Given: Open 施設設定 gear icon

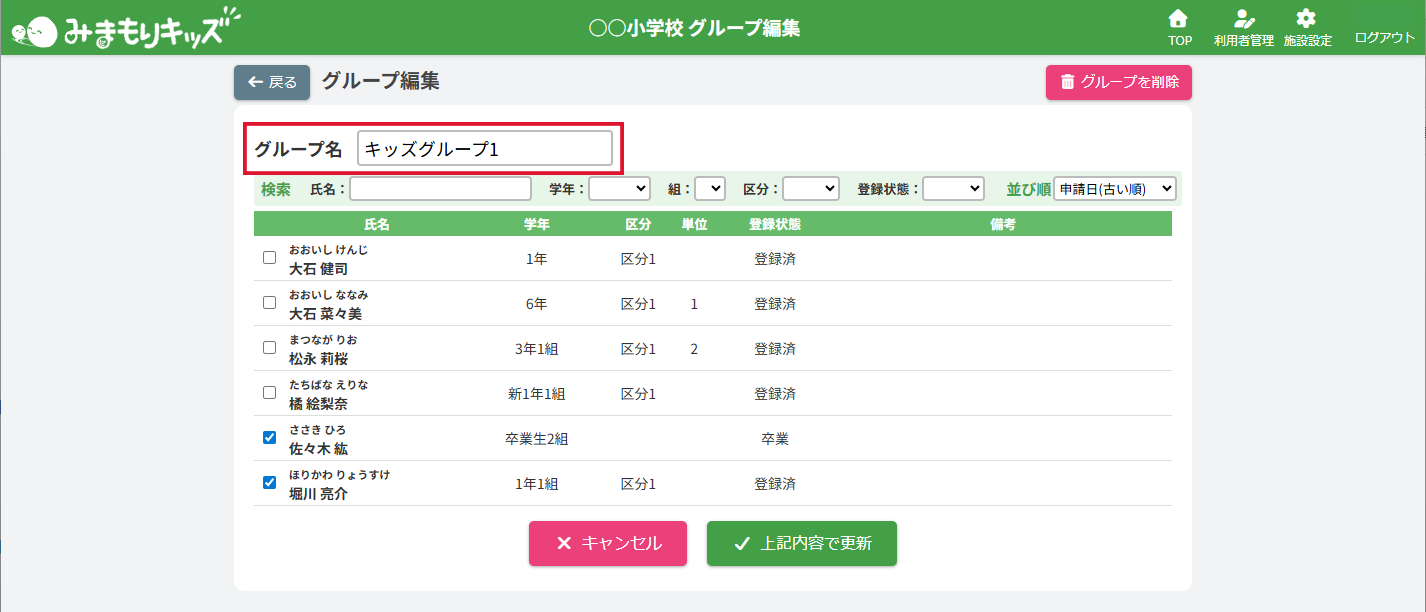Looking at the screenshot, I should coord(1306,19).
